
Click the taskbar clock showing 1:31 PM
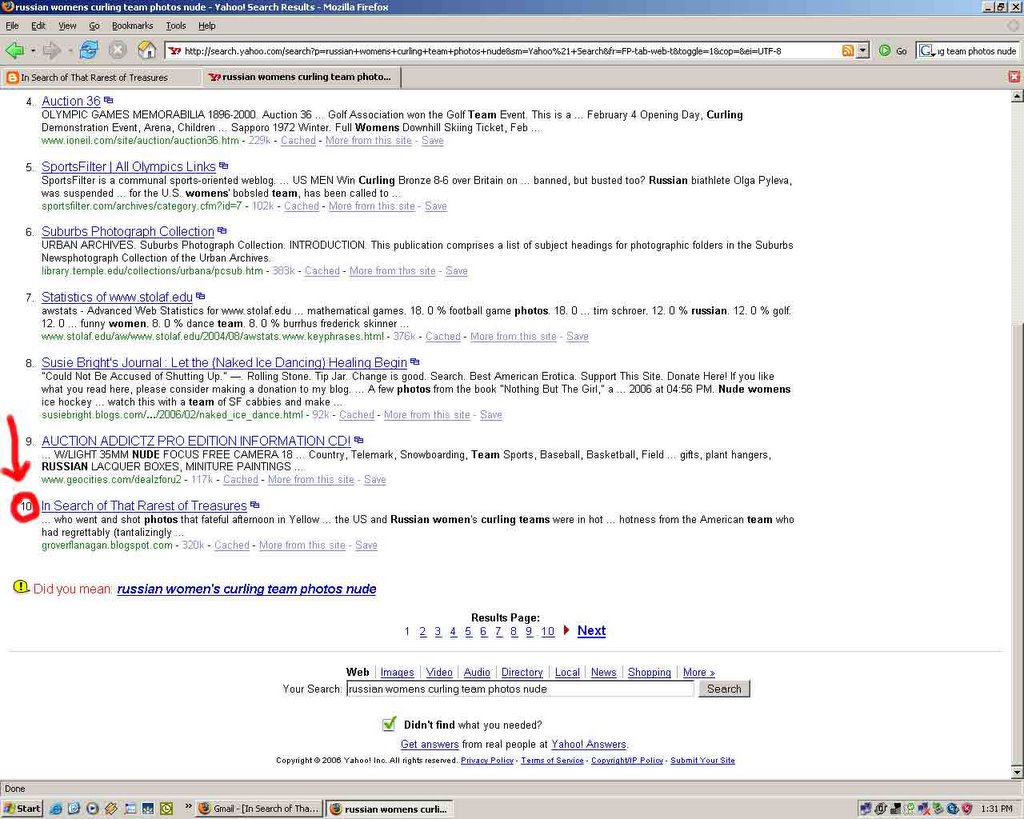997,809
